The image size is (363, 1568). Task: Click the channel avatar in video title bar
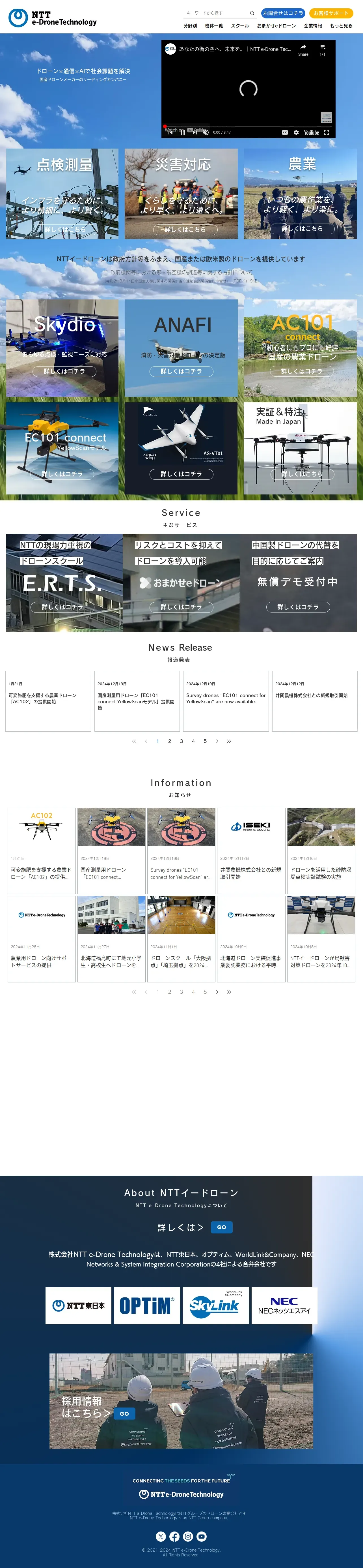(171, 49)
